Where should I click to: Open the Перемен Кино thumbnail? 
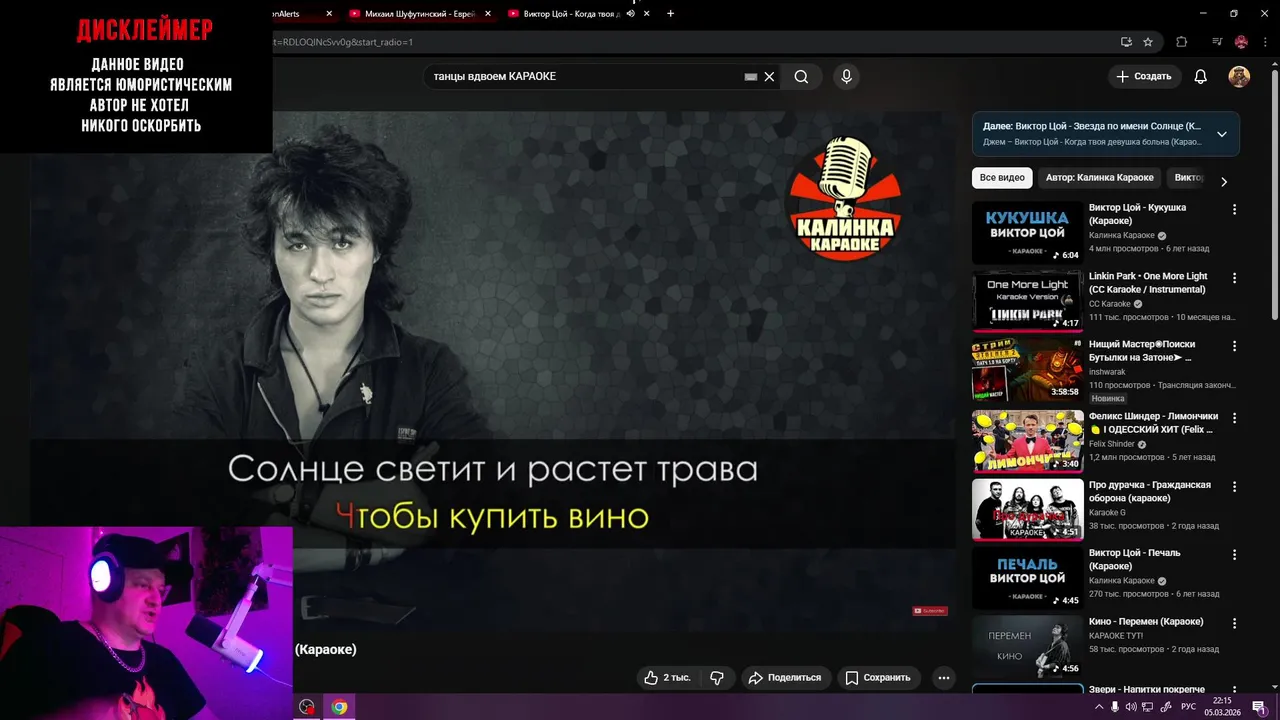point(1028,647)
